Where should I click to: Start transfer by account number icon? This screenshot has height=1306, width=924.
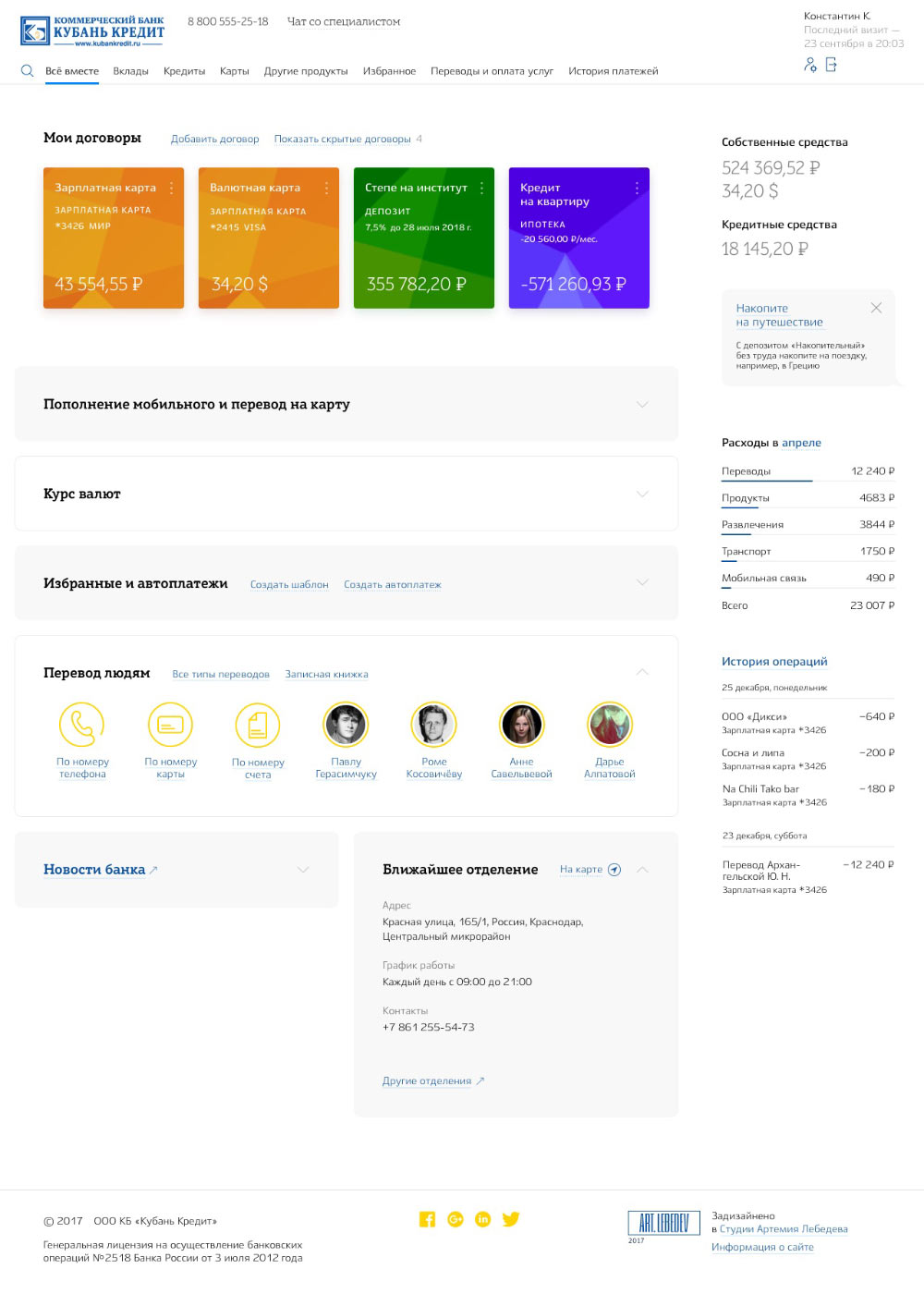pyautogui.click(x=258, y=725)
